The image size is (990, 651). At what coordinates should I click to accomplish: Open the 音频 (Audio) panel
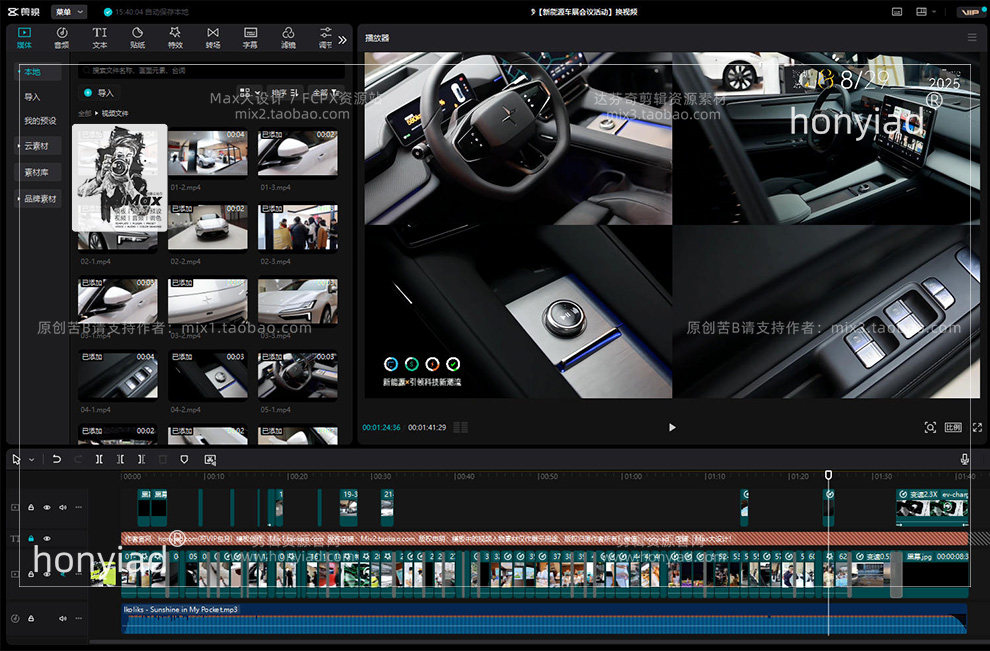pyautogui.click(x=61, y=38)
